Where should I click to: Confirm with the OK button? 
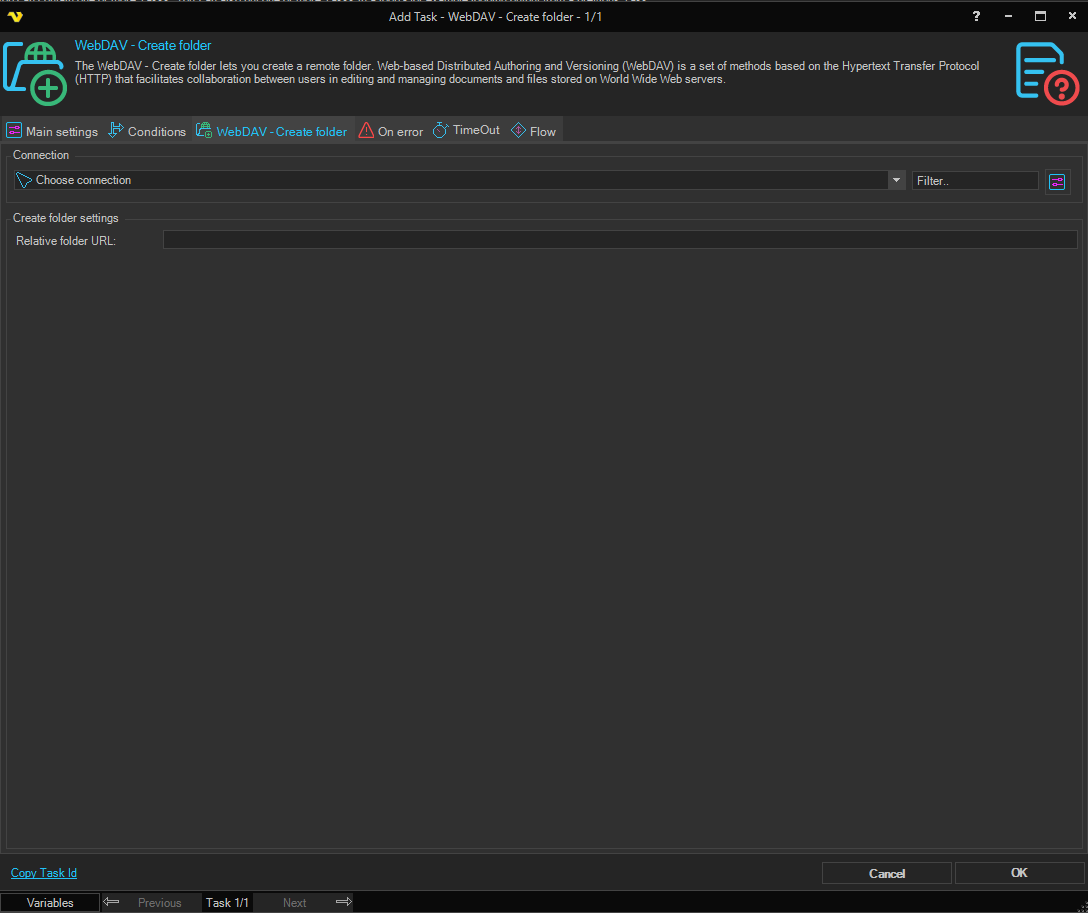pos(1018,873)
